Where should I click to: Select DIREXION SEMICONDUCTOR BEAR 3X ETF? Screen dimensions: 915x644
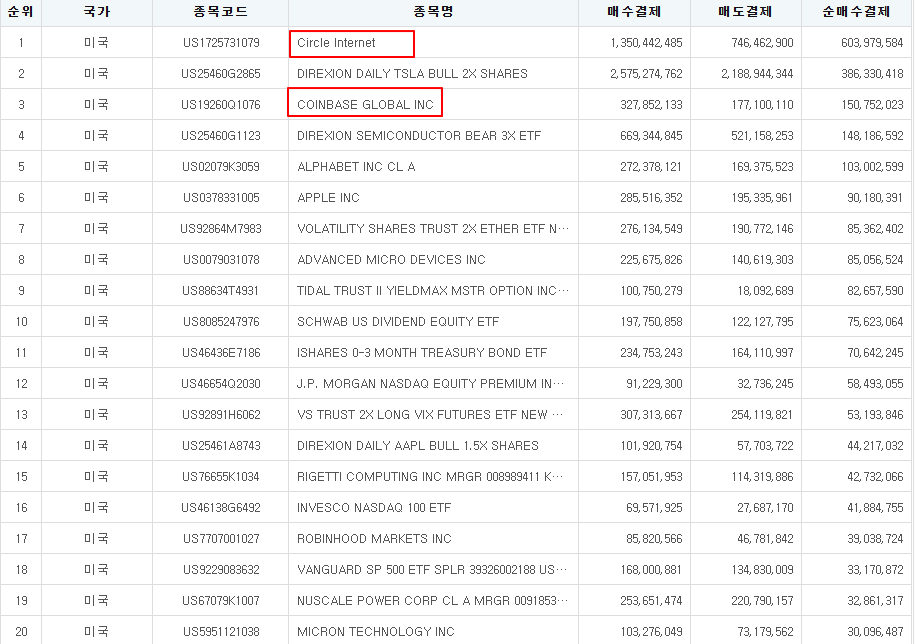coord(419,135)
